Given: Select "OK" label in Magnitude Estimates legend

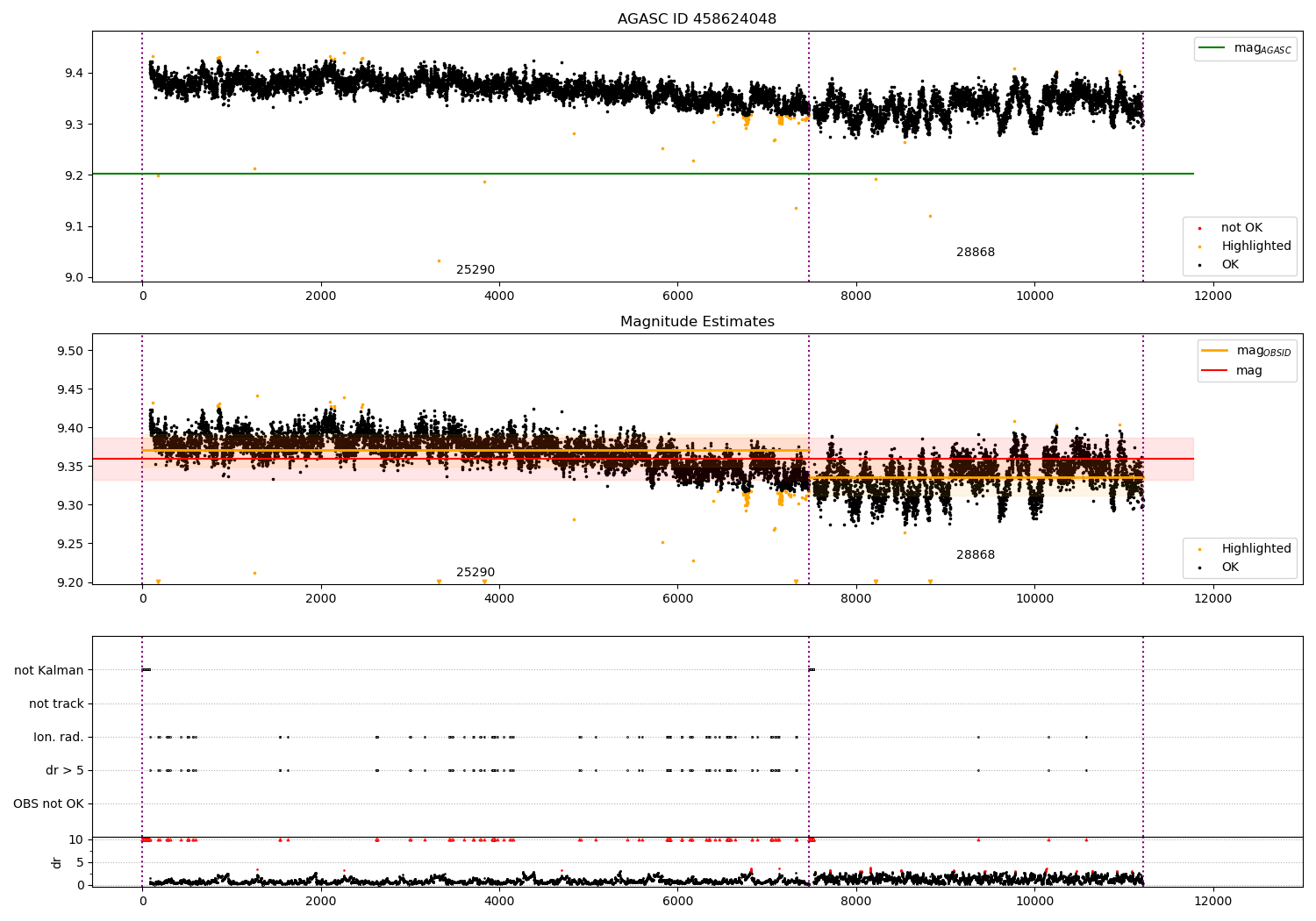Looking at the screenshot, I should [1230, 568].
